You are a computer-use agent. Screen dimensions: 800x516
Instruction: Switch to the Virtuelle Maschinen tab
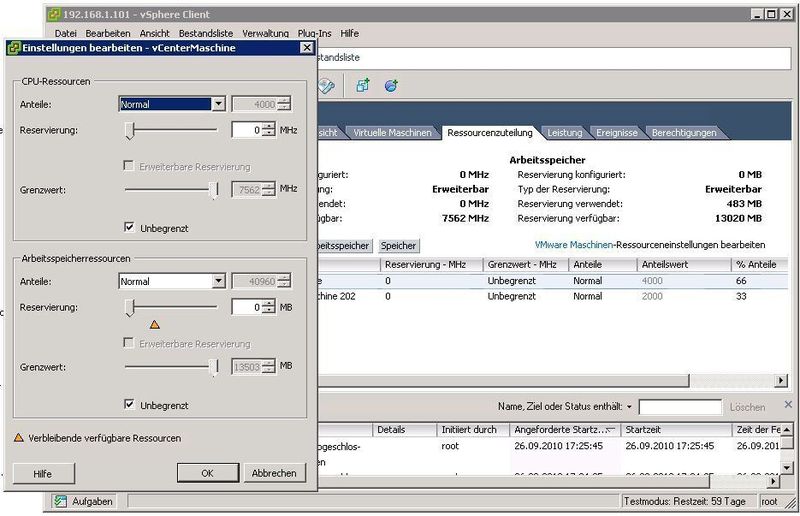[392, 132]
